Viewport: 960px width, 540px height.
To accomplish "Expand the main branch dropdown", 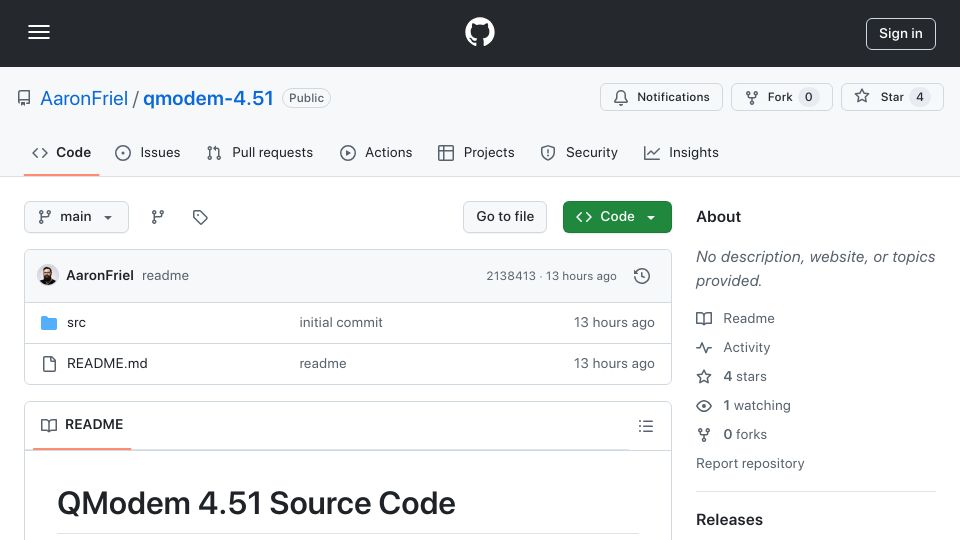I will pyautogui.click(x=77, y=217).
